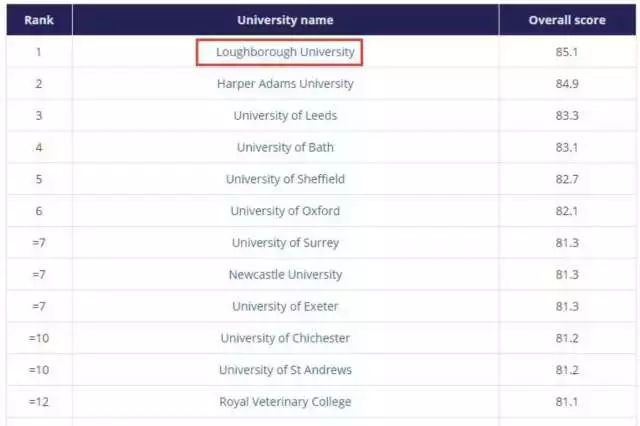Select the University of Chichester row
The height and width of the screenshot is (426, 640).
(x=285, y=339)
